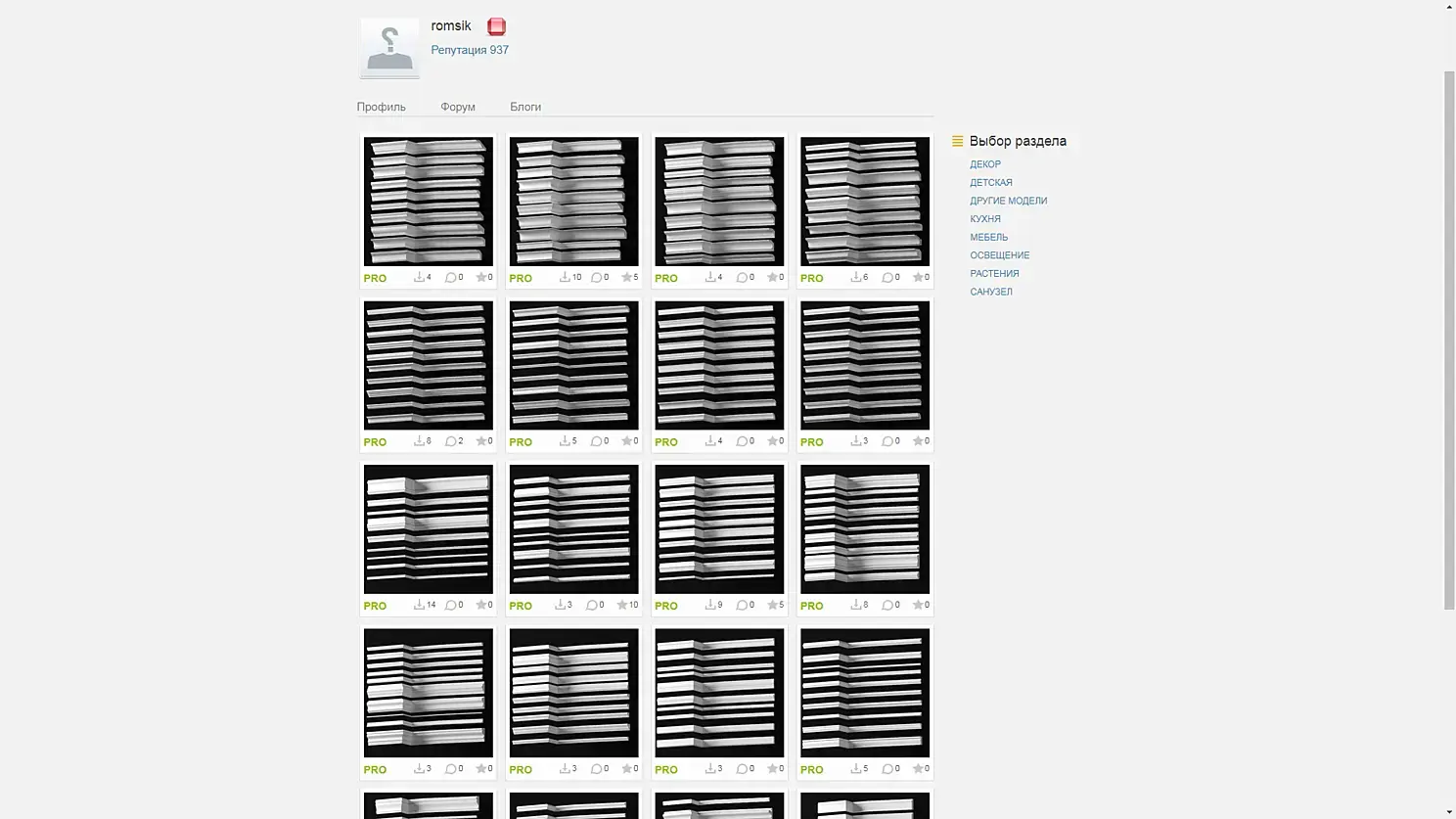
Task: Click the Репутация 937 link
Action: pos(470,50)
